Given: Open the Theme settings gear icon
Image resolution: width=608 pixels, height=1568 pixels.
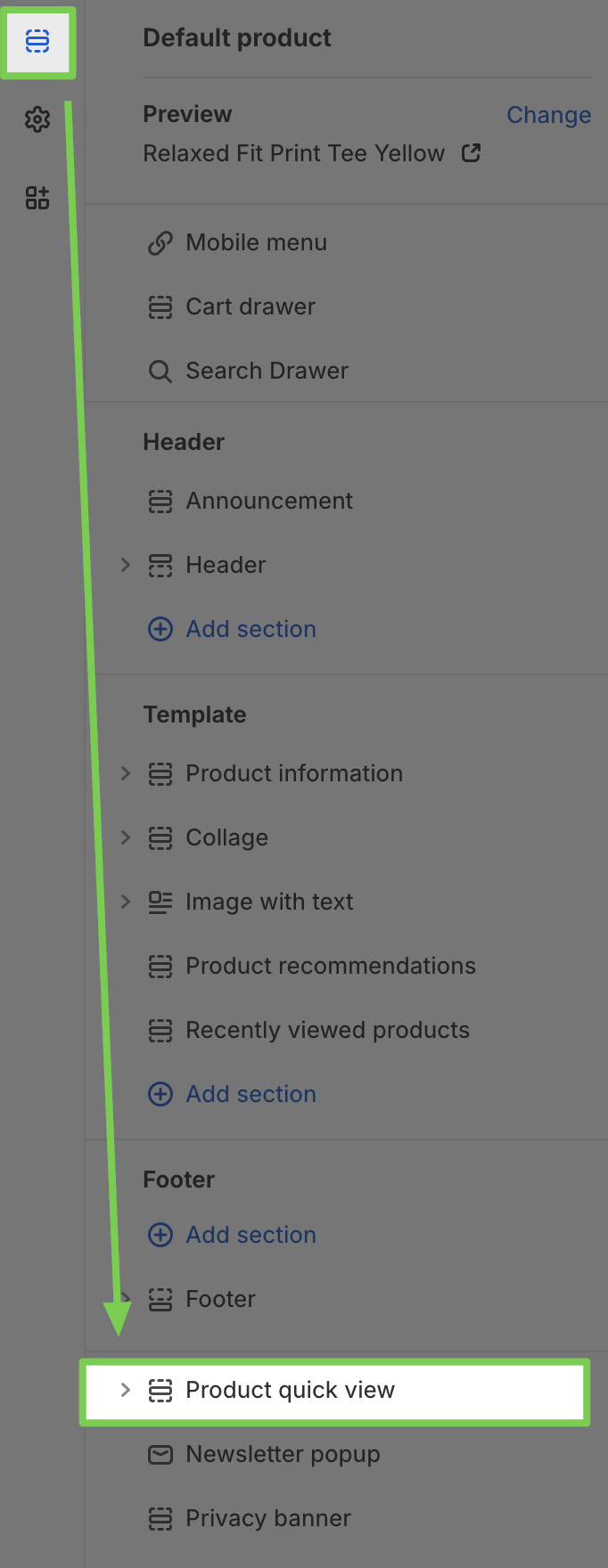Looking at the screenshot, I should coord(37,118).
